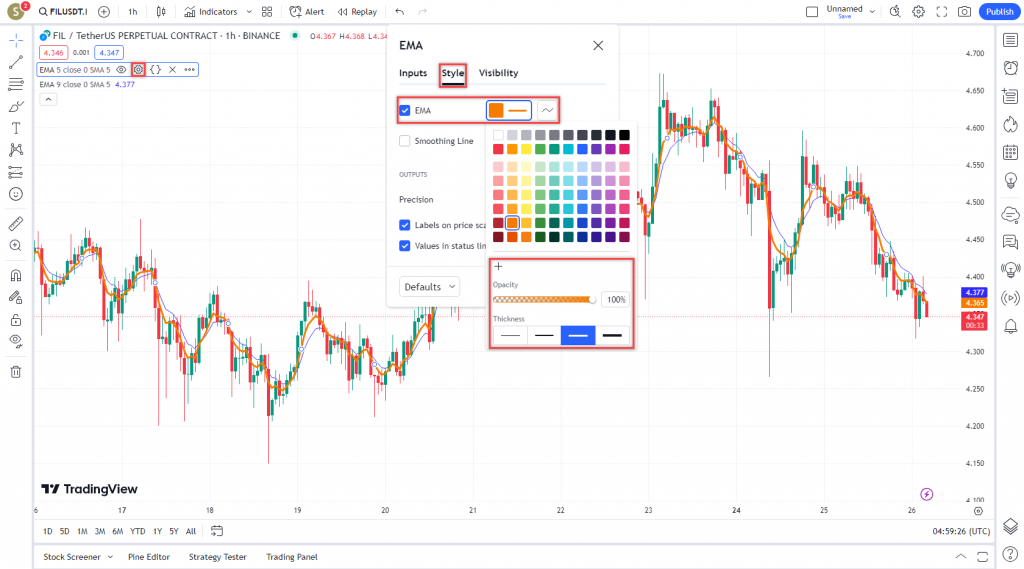Open the watchlist panel icon
The height and width of the screenshot is (569, 1024).
click(1010, 41)
